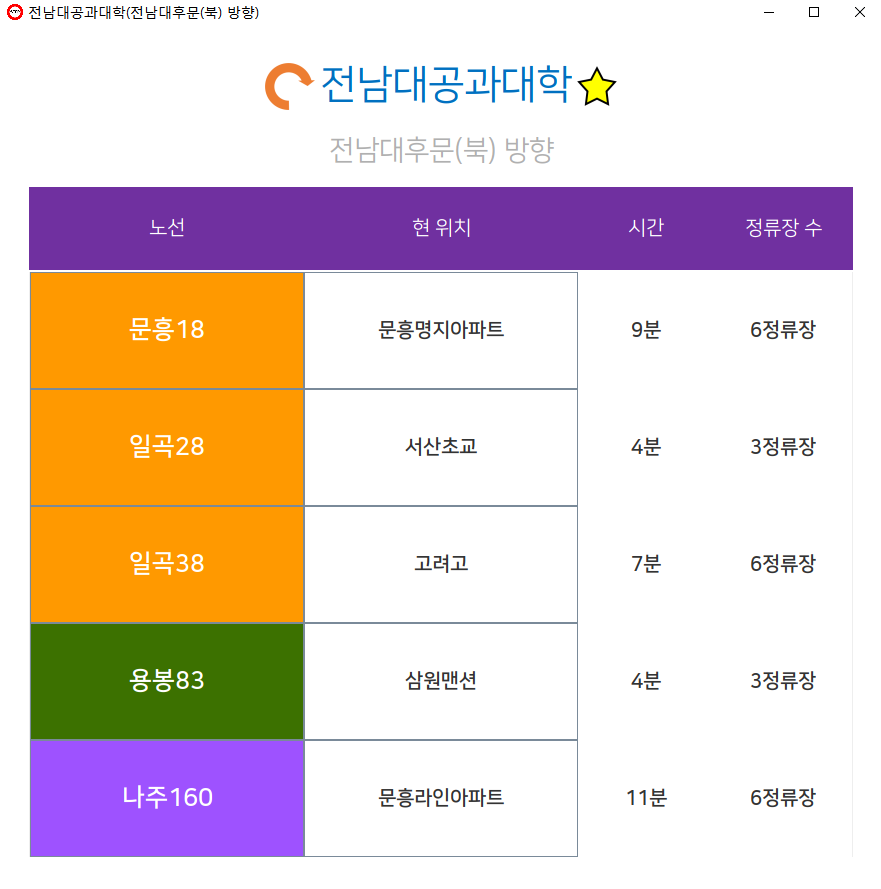This screenshot has height=889, width=881.
Task: Click the 11분 arrival time
Action: pos(646,798)
